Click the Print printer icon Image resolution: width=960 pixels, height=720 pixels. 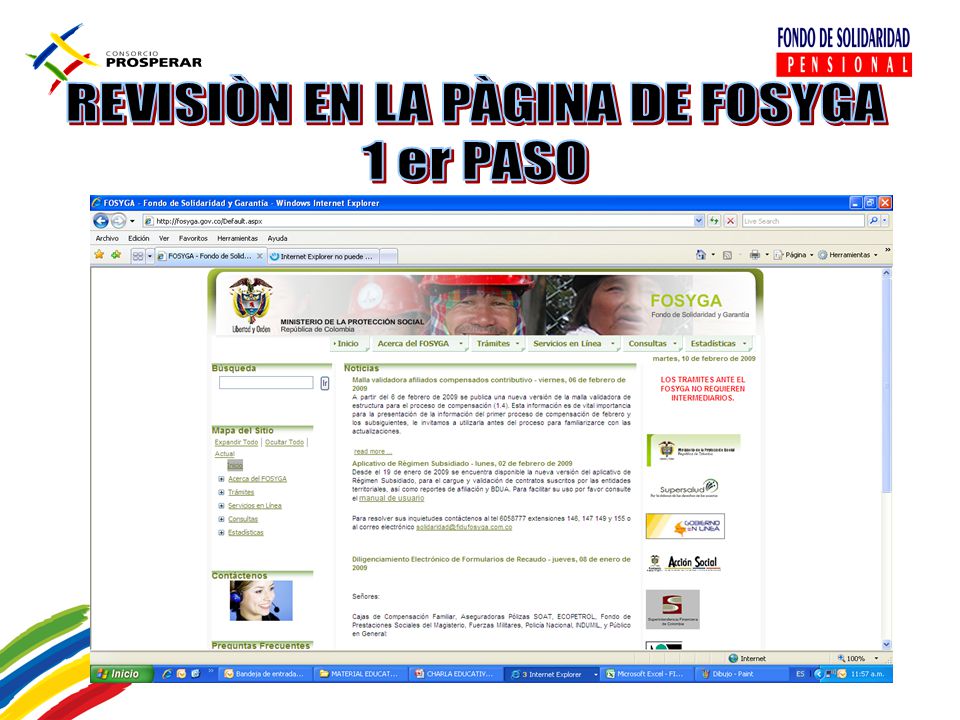tap(755, 255)
